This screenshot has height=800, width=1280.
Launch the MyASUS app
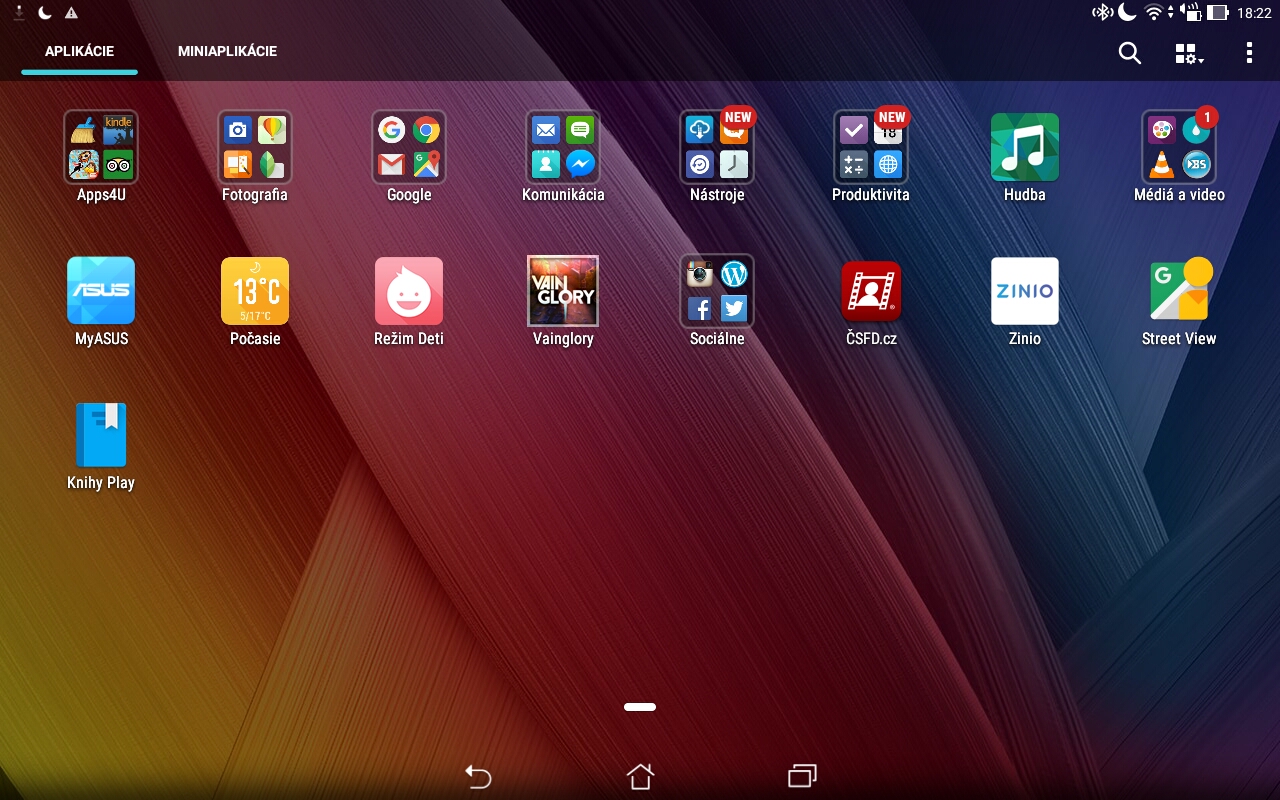tap(101, 291)
